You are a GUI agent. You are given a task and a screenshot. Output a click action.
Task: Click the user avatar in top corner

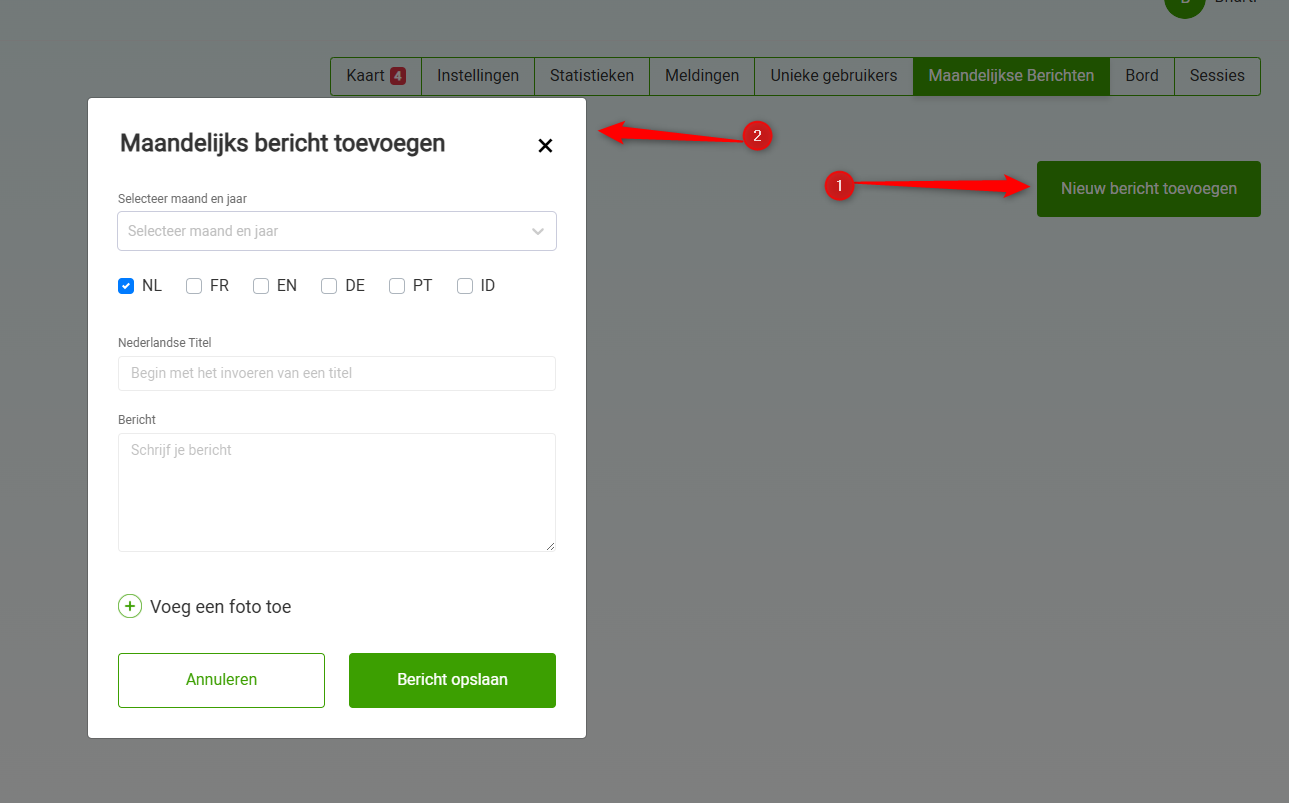[x=1185, y=5]
